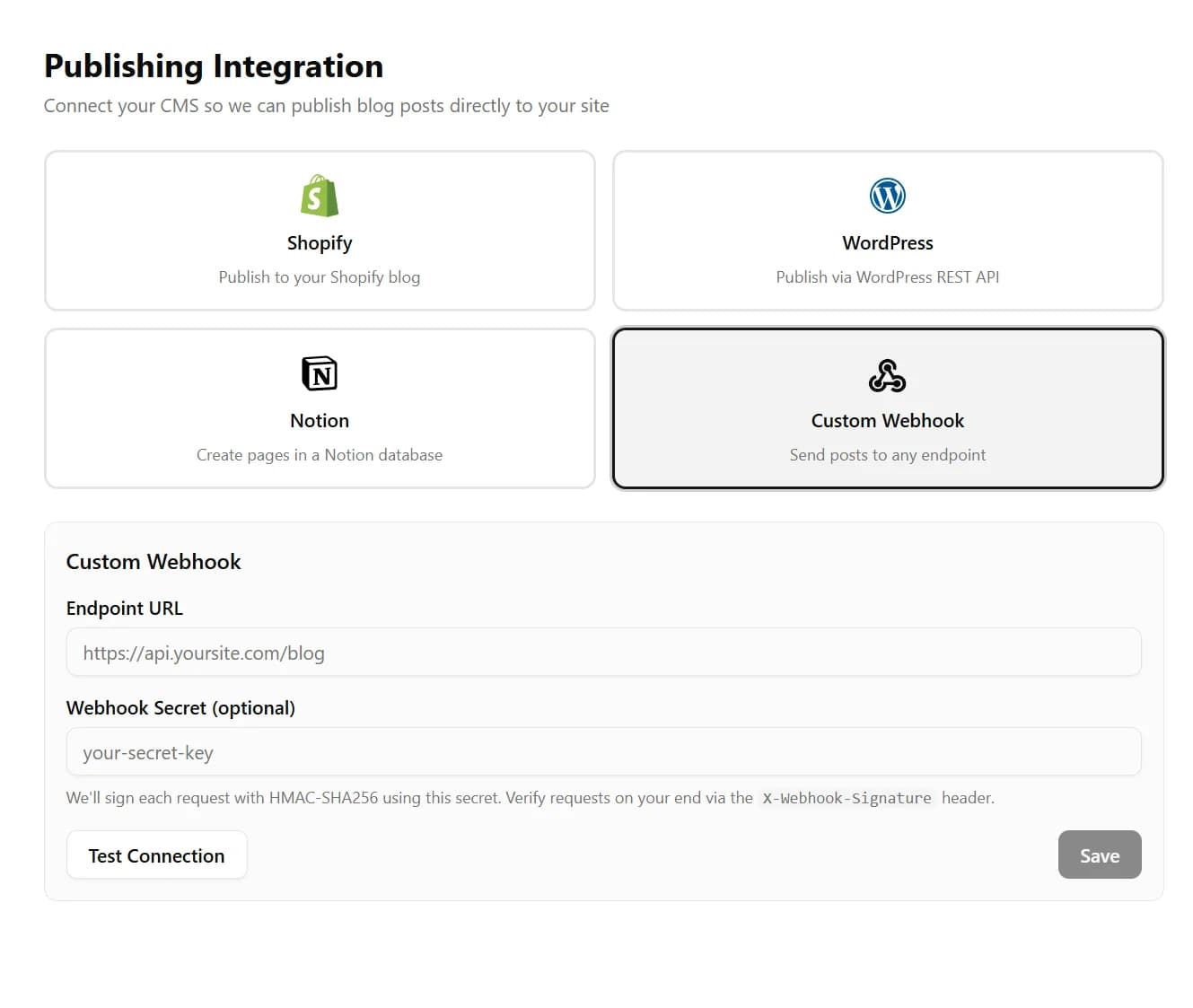Click 'Publish via WordPress REST API' description
The height and width of the screenshot is (1008, 1193).
tap(887, 276)
